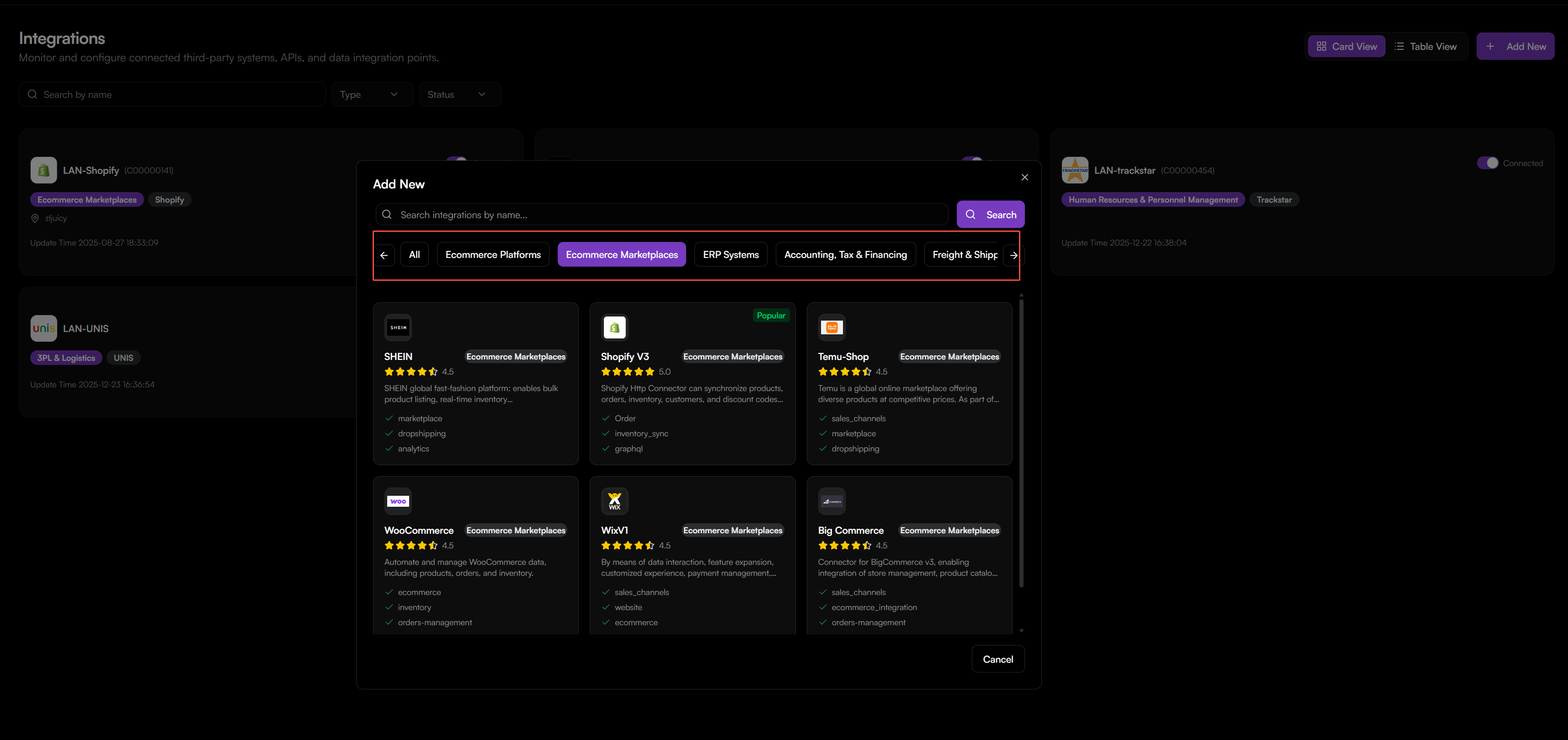
Task: Switch to Table View layout
Action: pos(1425,46)
